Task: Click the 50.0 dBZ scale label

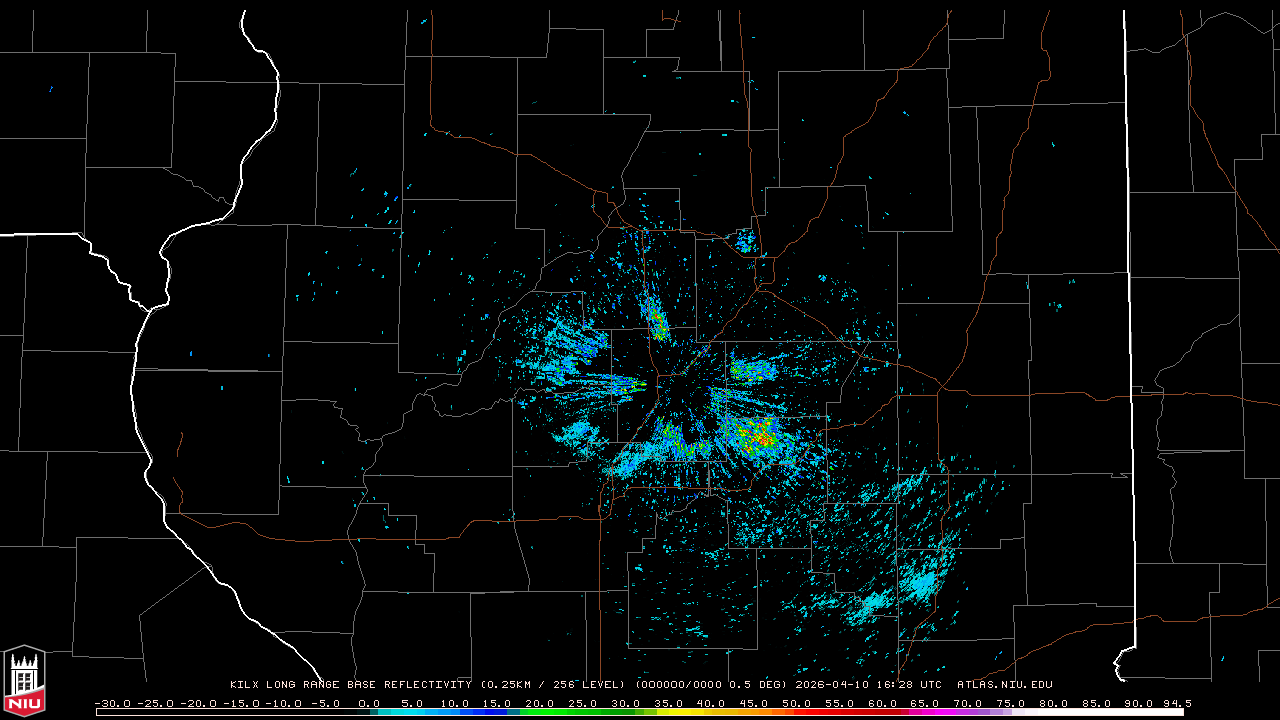Action: [x=798, y=703]
